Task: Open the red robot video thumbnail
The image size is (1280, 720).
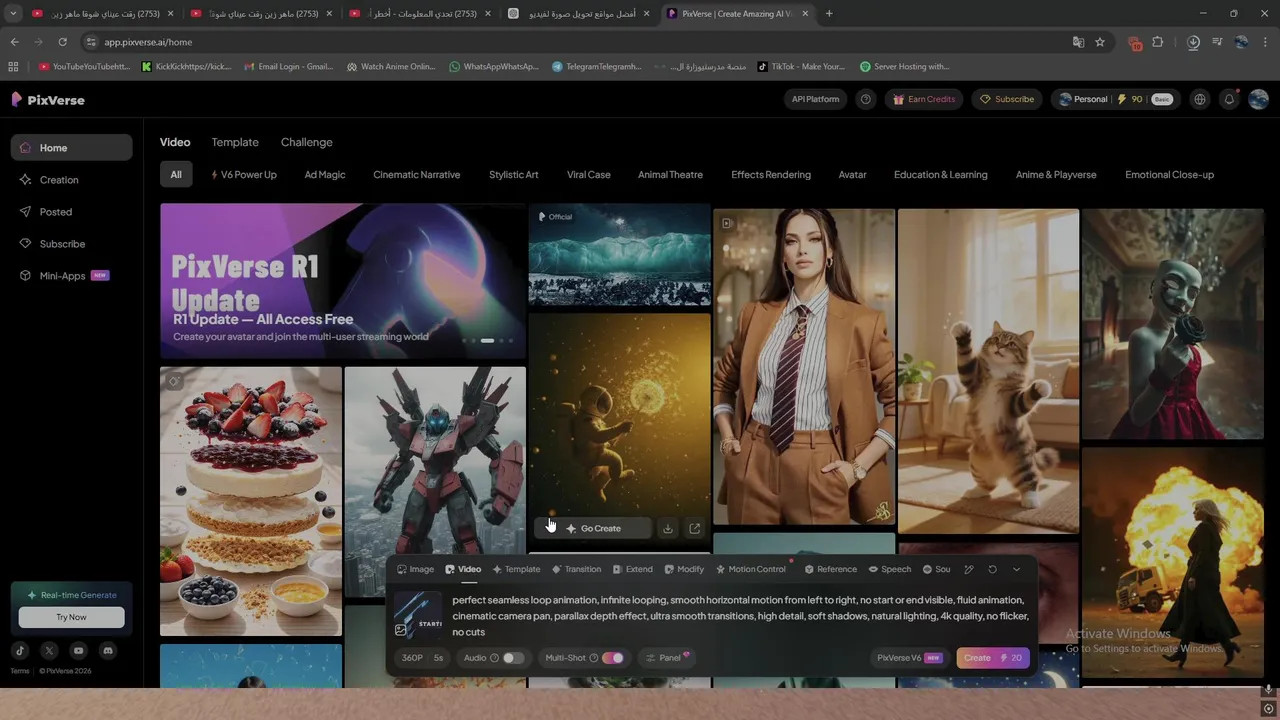Action: 435,482
